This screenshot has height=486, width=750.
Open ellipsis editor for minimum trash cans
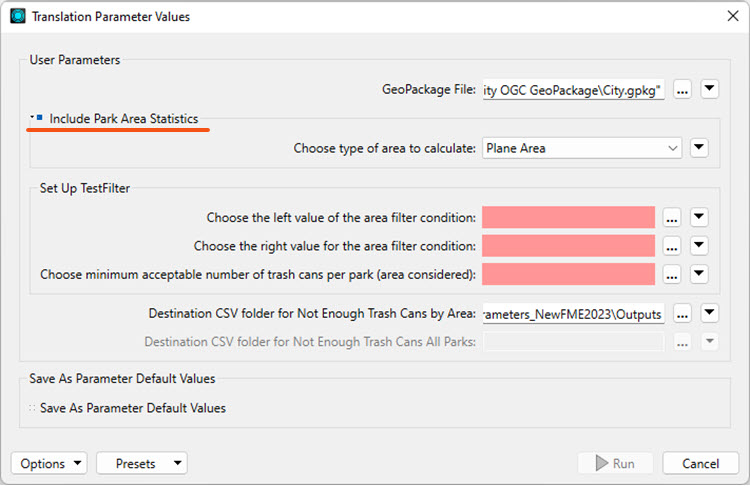tap(672, 275)
